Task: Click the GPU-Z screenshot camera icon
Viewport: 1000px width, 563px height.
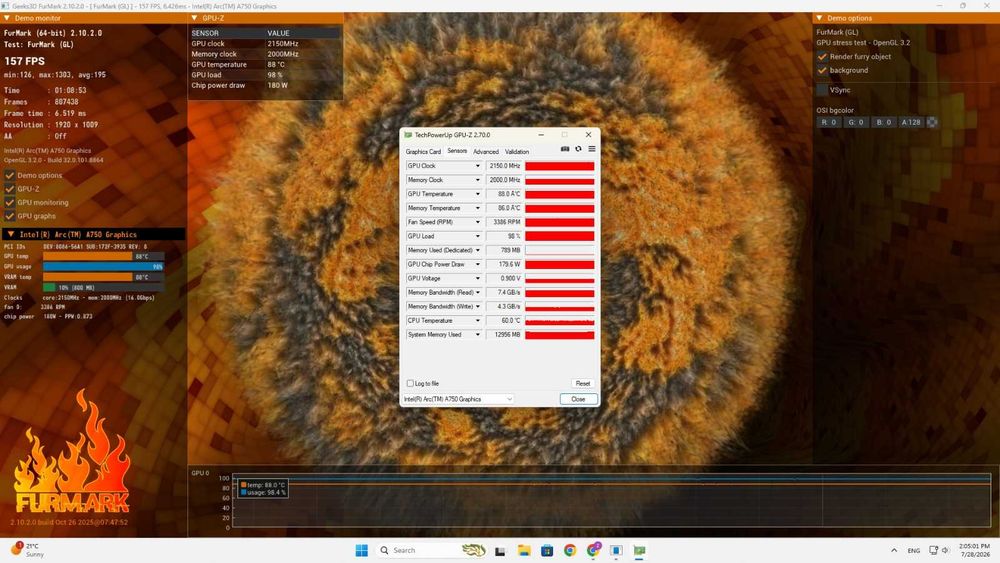Action: [x=564, y=149]
